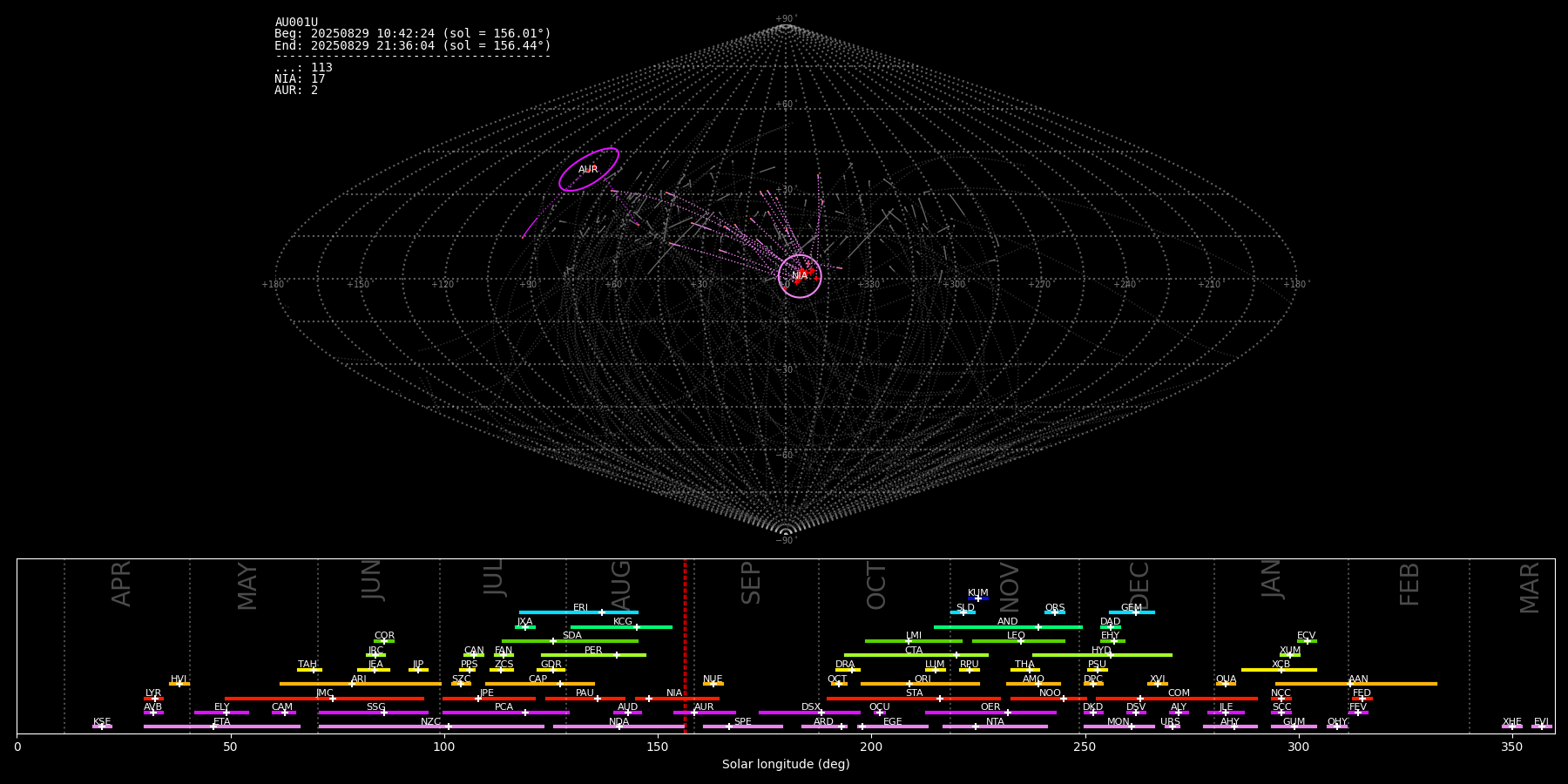Image resolution: width=1568 pixels, height=784 pixels.
Task: Click the AAN shower label in timeline
Action: pyautogui.click(x=1358, y=679)
